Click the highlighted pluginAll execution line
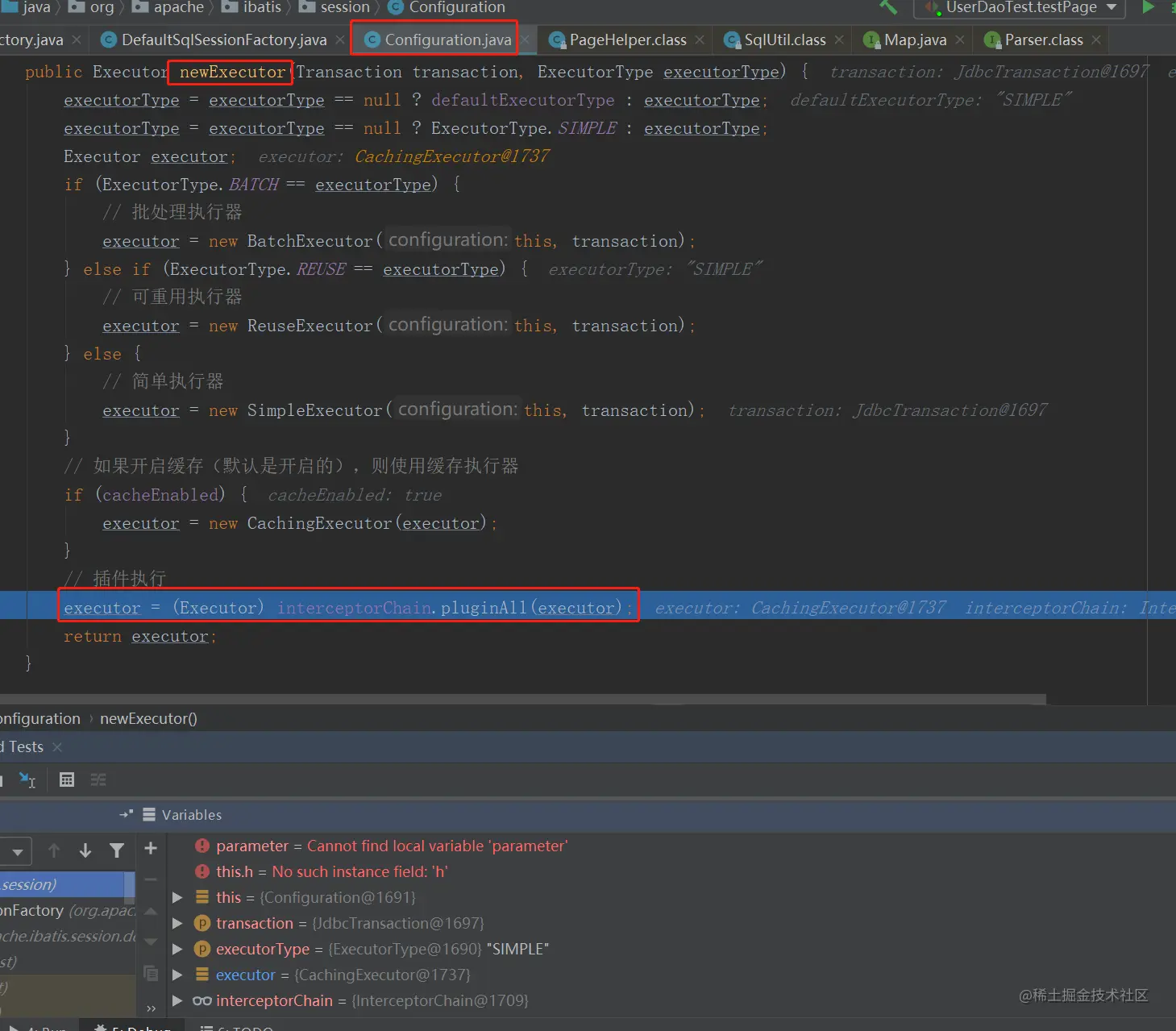Screen dimensions: 1176x1031 tap(348, 608)
